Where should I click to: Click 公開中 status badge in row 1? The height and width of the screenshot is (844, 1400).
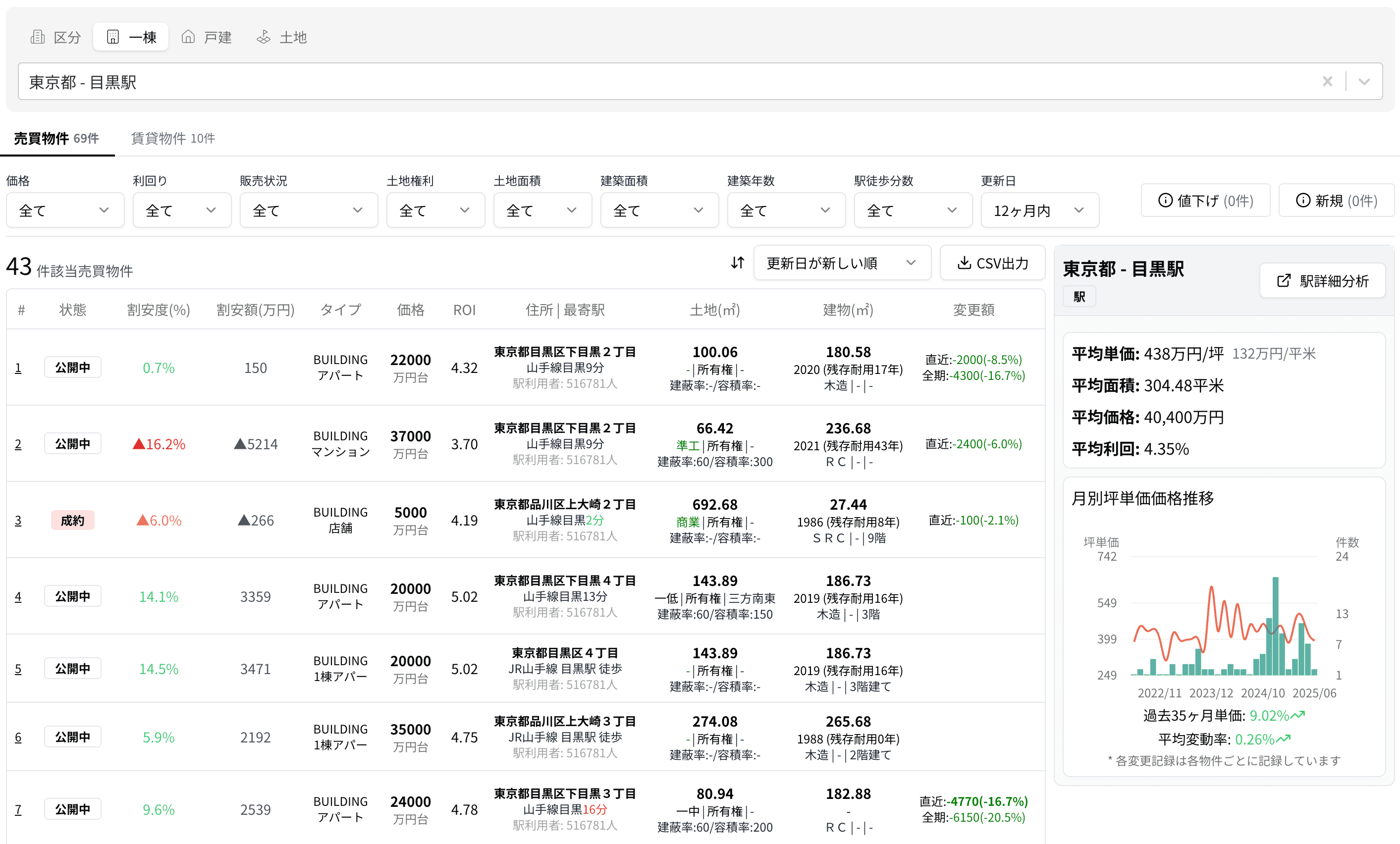click(73, 368)
